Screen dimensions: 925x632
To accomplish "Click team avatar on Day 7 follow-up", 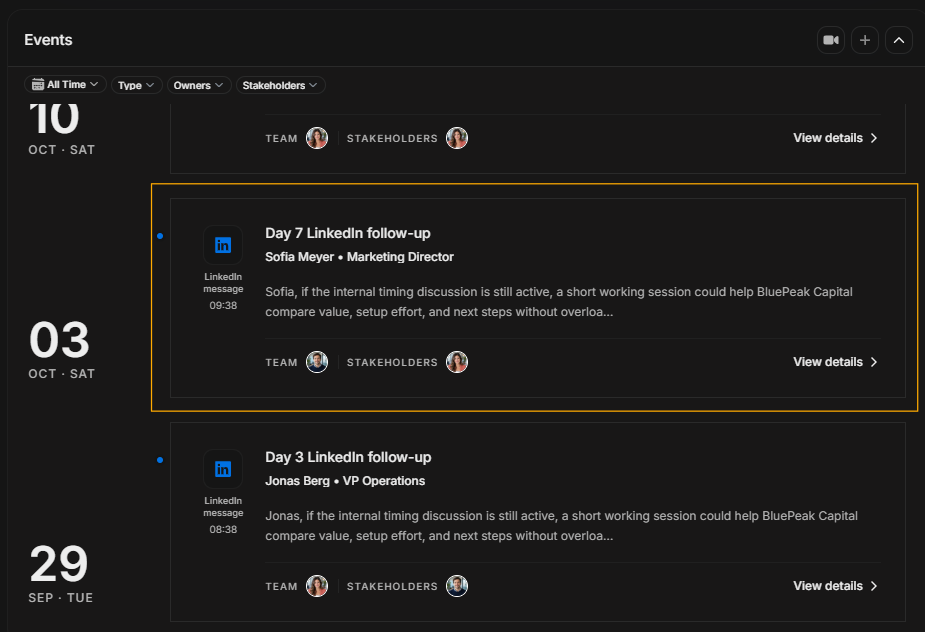I will 317,362.
